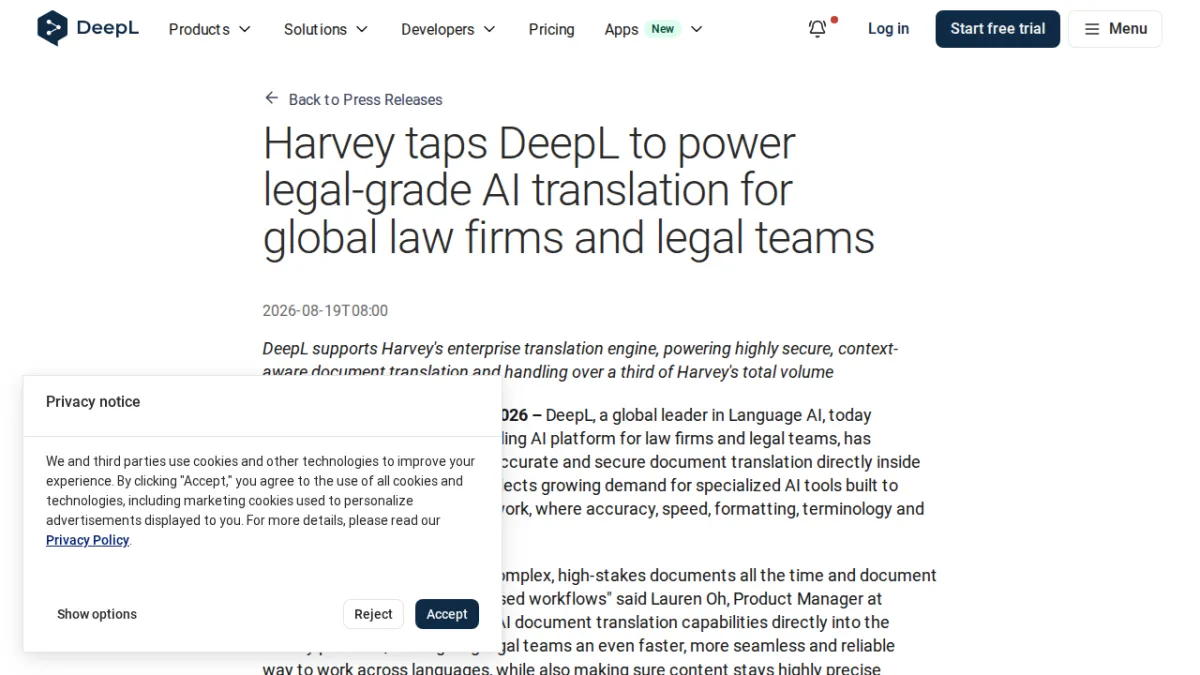Viewport: 1200px width, 675px height.
Task: Click the New badge beside Apps
Action: tap(663, 29)
